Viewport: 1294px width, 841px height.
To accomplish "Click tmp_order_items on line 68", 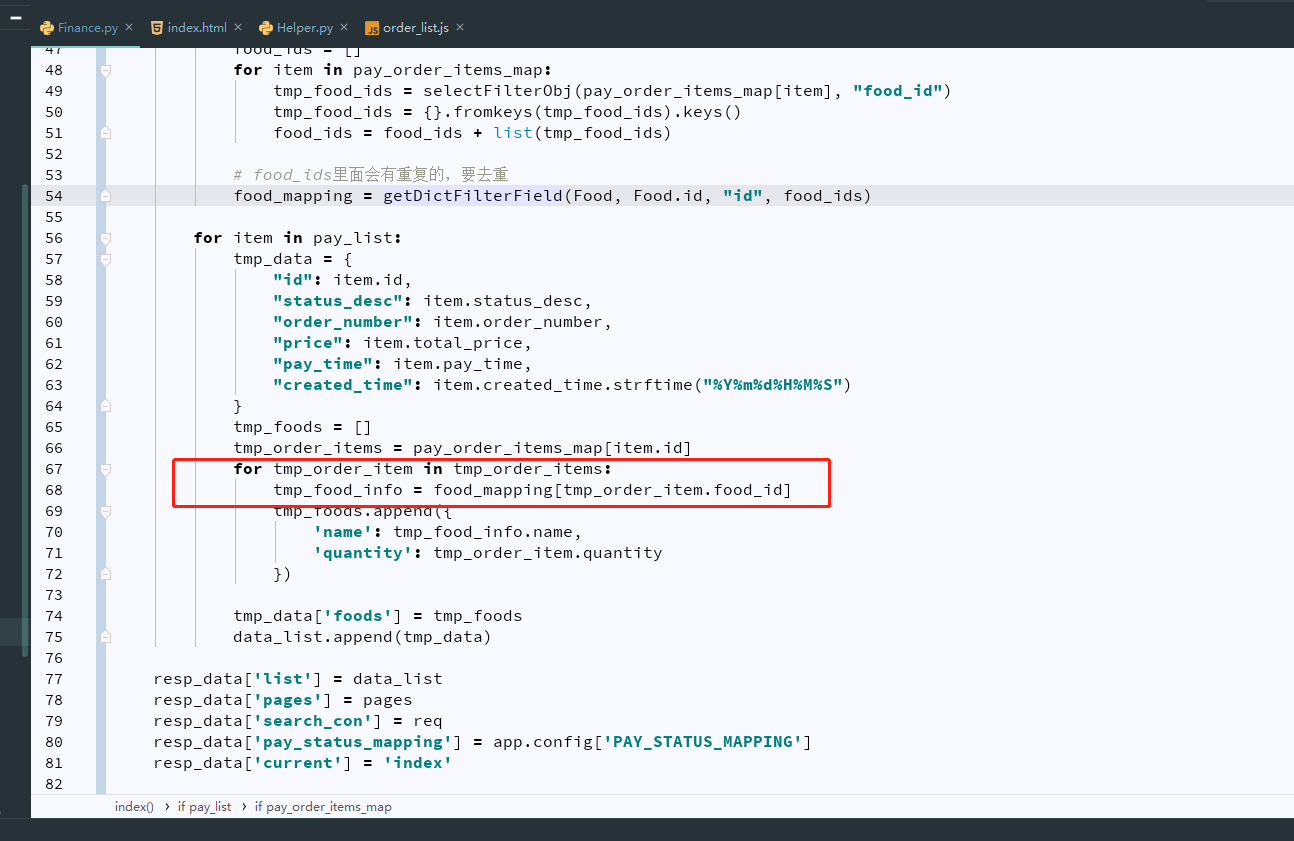I will tap(529, 468).
